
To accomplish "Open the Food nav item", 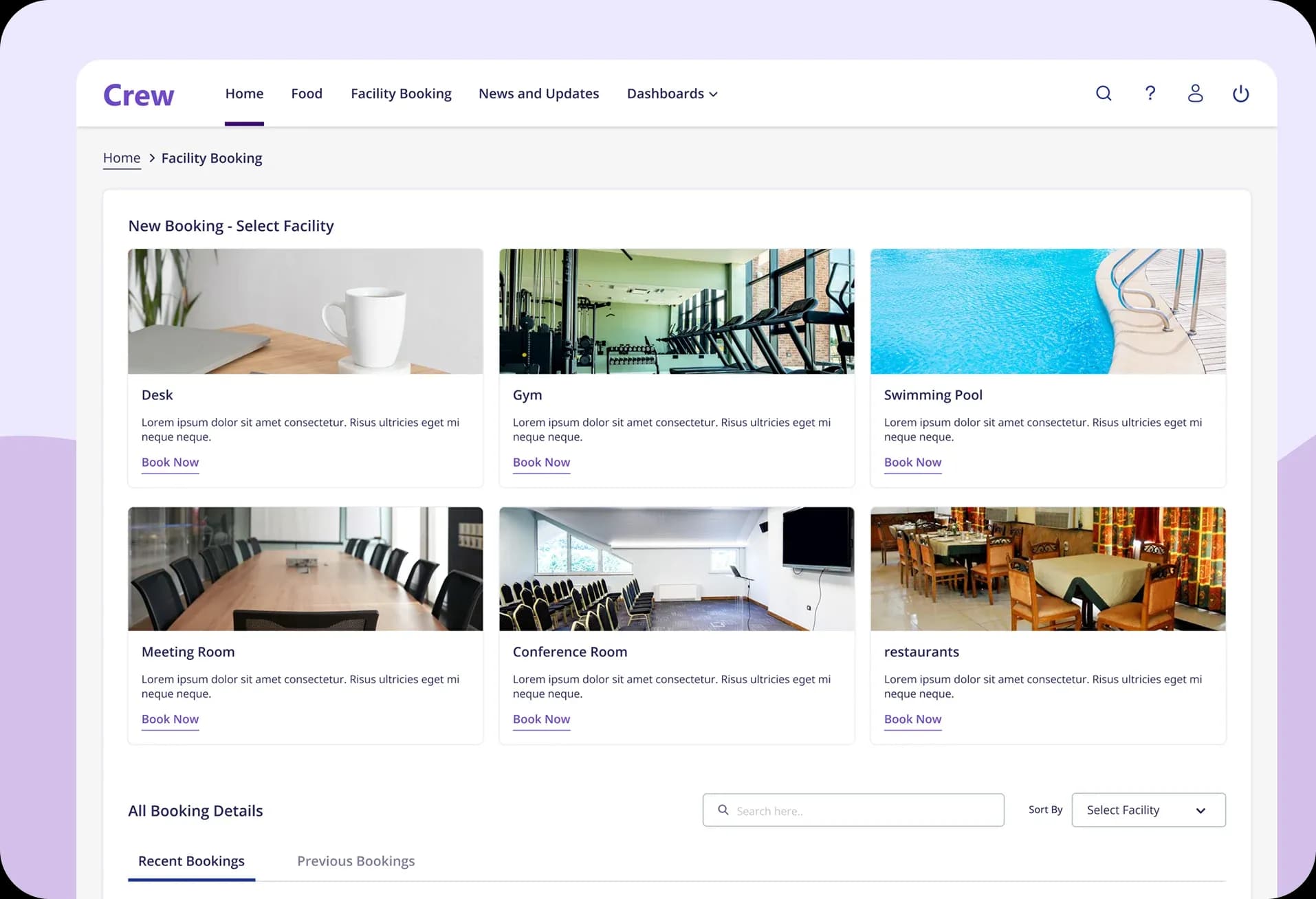I will tap(307, 93).
